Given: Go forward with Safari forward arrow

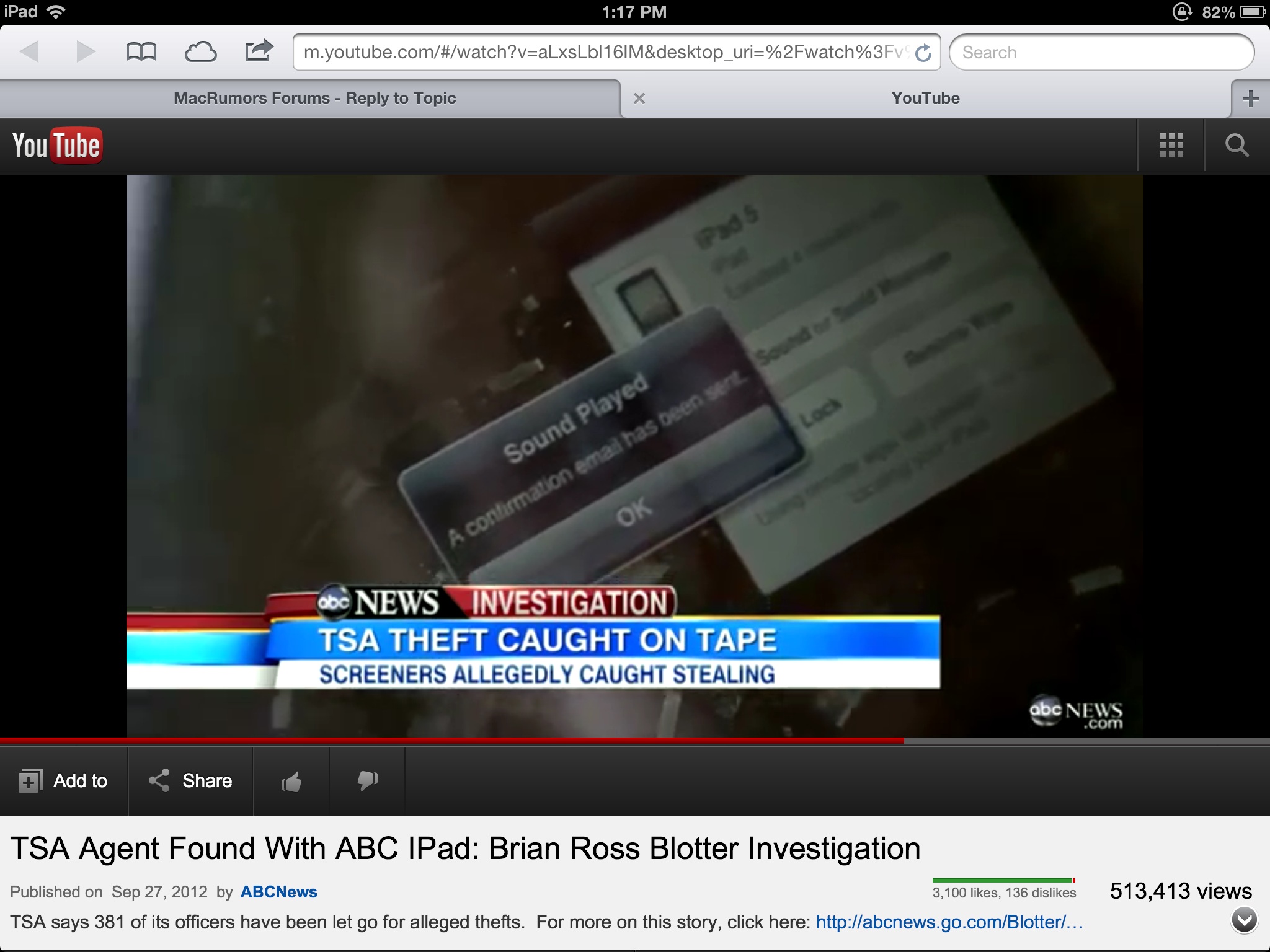Looking at the screenshot, I should tap(86, 52).
